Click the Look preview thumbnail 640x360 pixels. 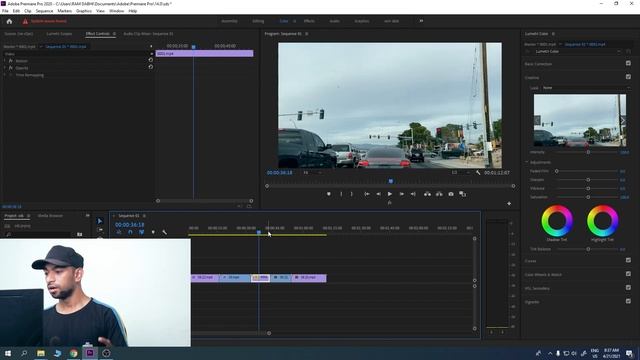tap(580, 120)
